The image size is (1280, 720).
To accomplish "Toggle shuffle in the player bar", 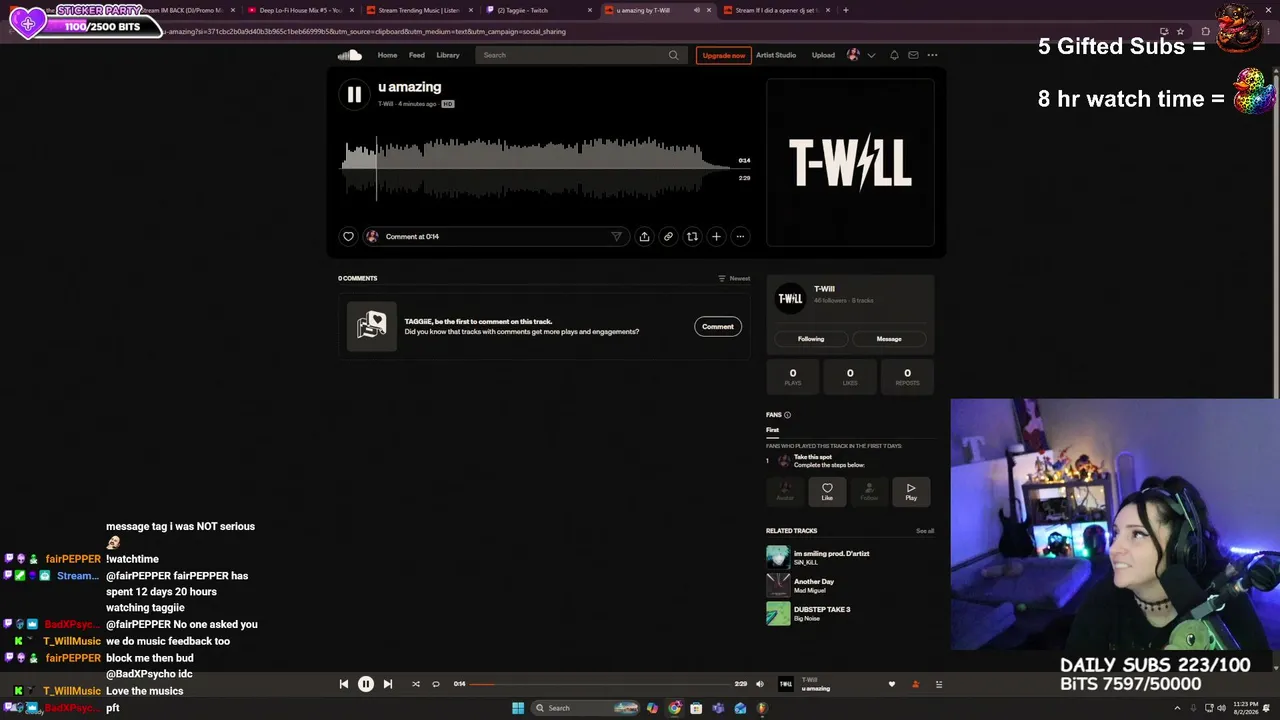I will tap(416, 684).
